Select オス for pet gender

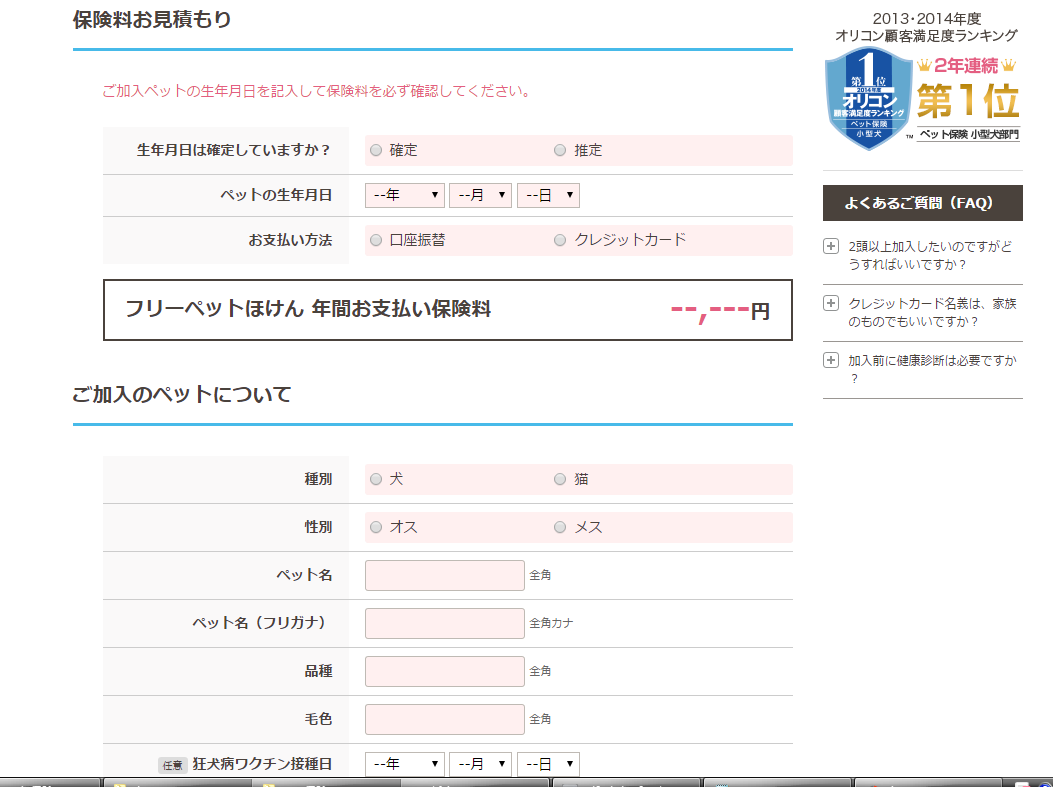pyautogui.click(x=376, y=528)
